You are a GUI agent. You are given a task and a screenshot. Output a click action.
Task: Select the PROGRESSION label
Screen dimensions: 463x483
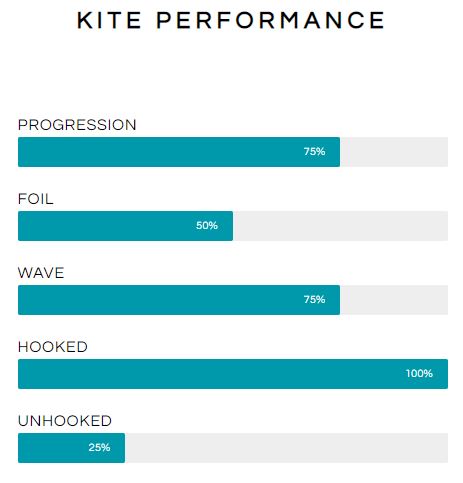(x=77, y=125)
